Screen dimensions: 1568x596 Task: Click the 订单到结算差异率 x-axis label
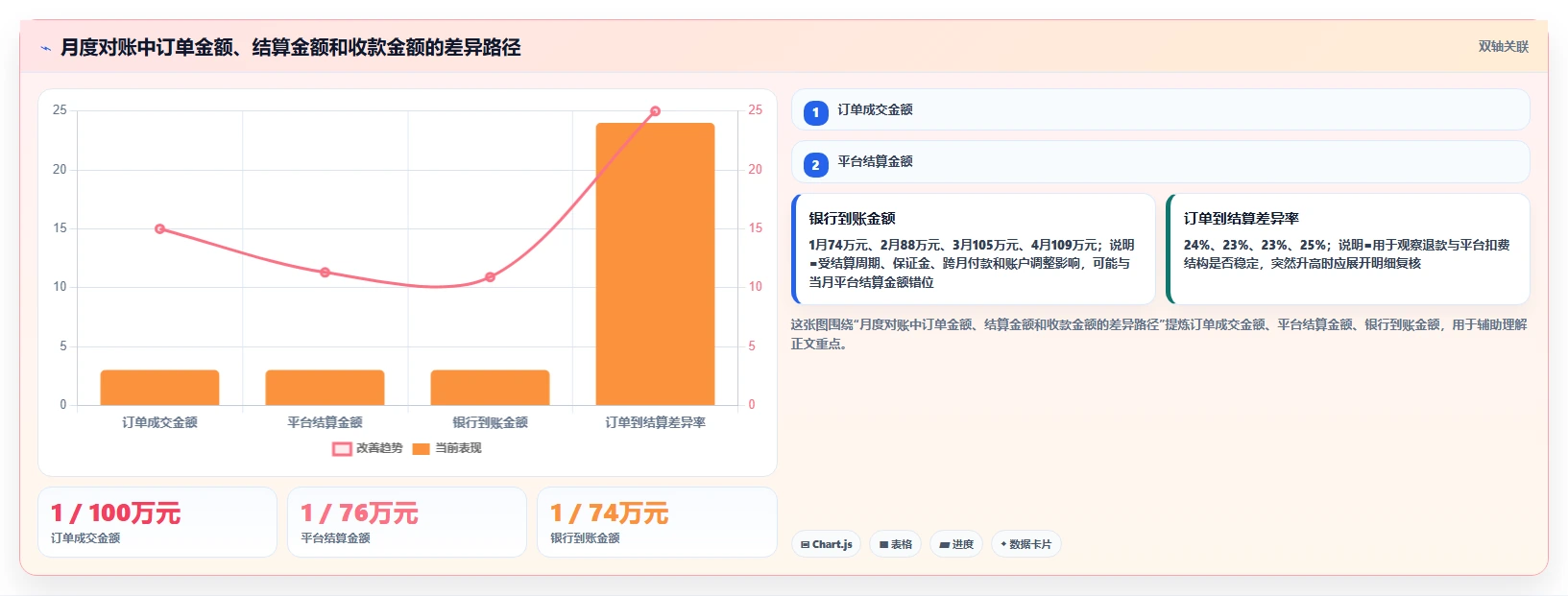click(x=655, y=422)
